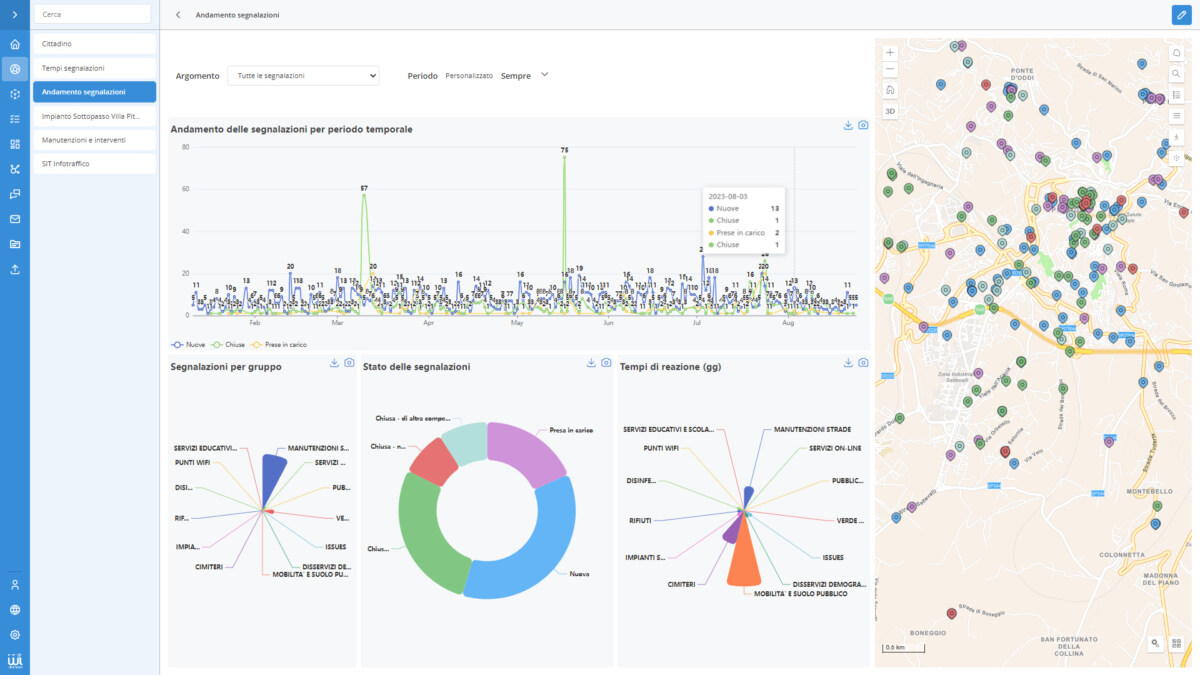Viewport: 1200px width, 675px height.
Task: Toggle the Chiuse series in chart legend
Action: 230,344
